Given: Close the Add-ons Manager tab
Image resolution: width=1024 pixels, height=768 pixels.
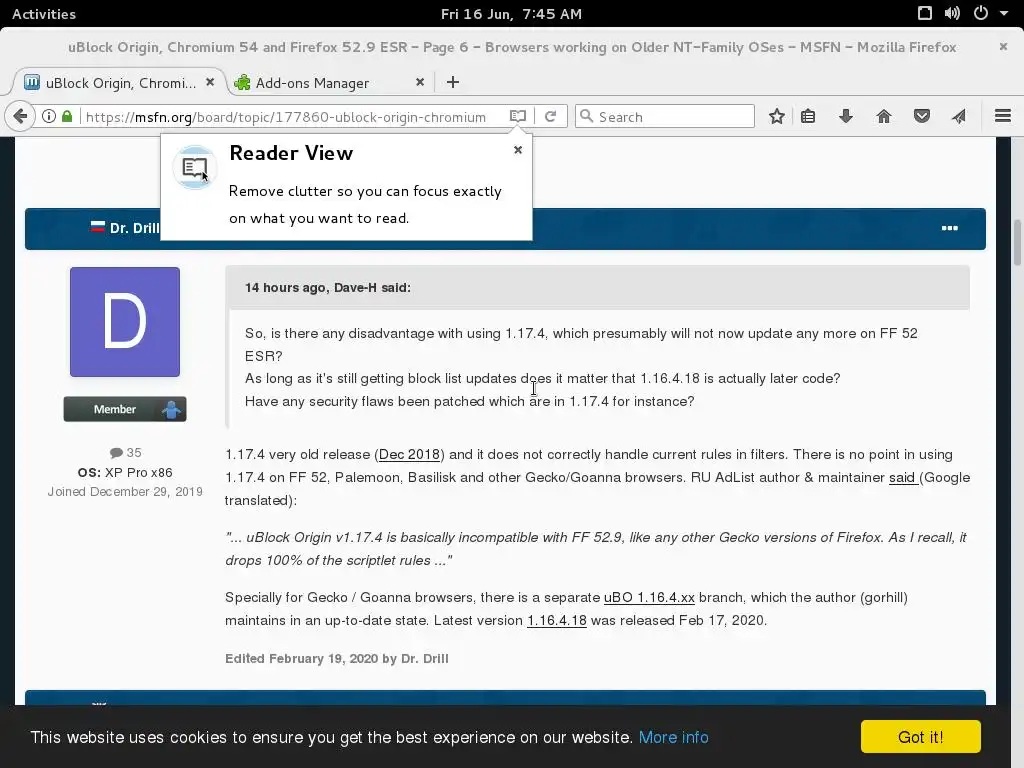Looking at the screenshot, I should 420,82.
